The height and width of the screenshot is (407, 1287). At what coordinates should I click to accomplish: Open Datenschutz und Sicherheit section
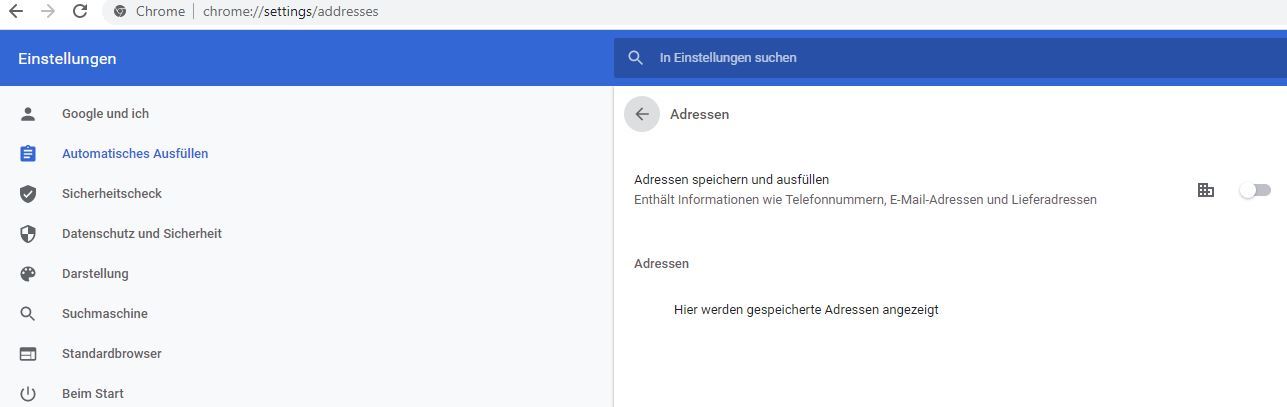[x=142, y=234]
